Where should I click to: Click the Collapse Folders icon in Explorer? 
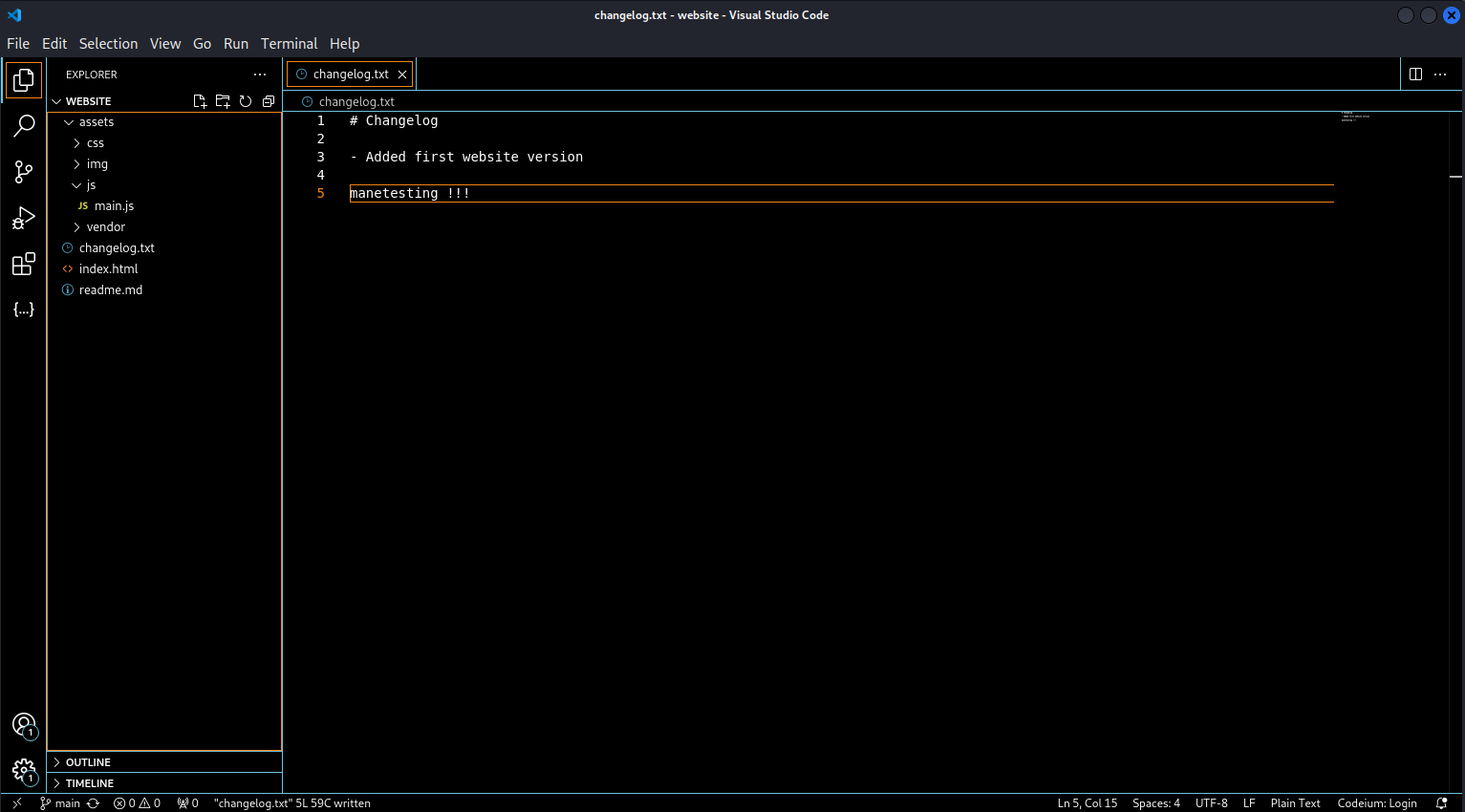[x=268, y=100]
